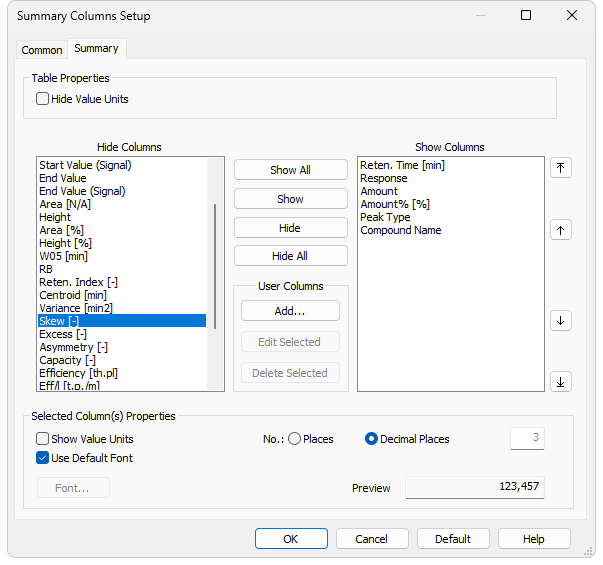
Task: Select 'Centroid [min]' in Hide Columns
Action: click(x=122, y=295)
